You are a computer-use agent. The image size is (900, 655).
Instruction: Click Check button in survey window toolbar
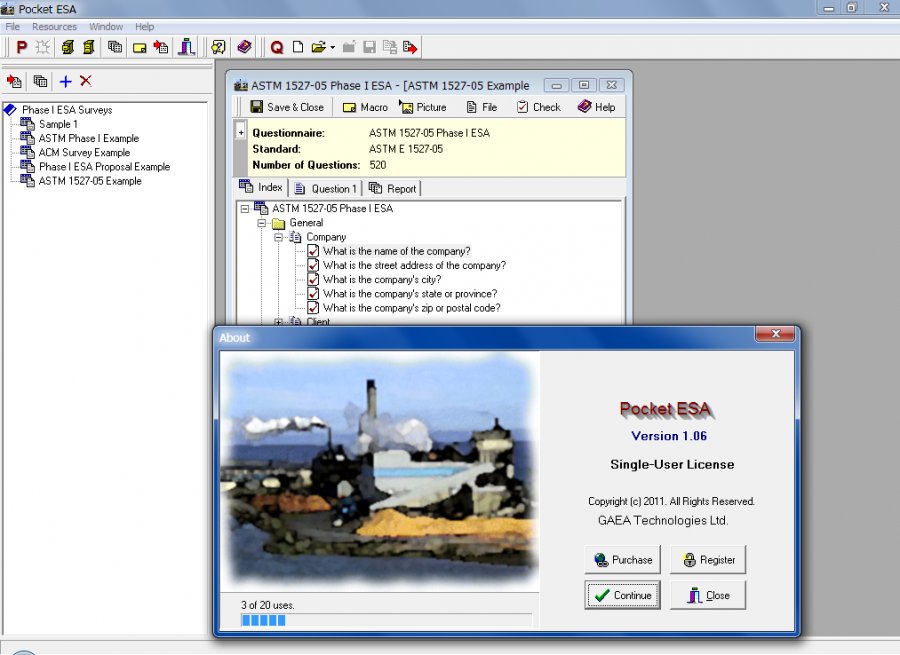pos(538,107)
